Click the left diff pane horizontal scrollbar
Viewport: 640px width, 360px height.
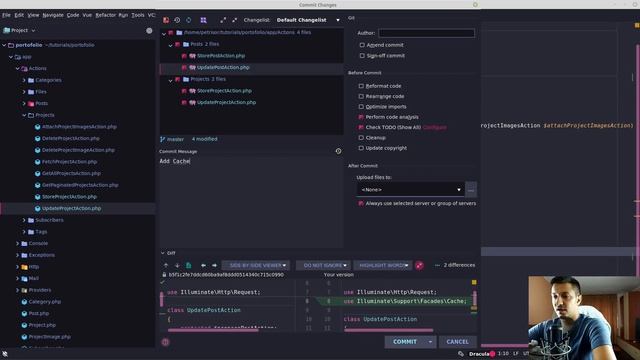pyautogui.click(x=213, y=330)
